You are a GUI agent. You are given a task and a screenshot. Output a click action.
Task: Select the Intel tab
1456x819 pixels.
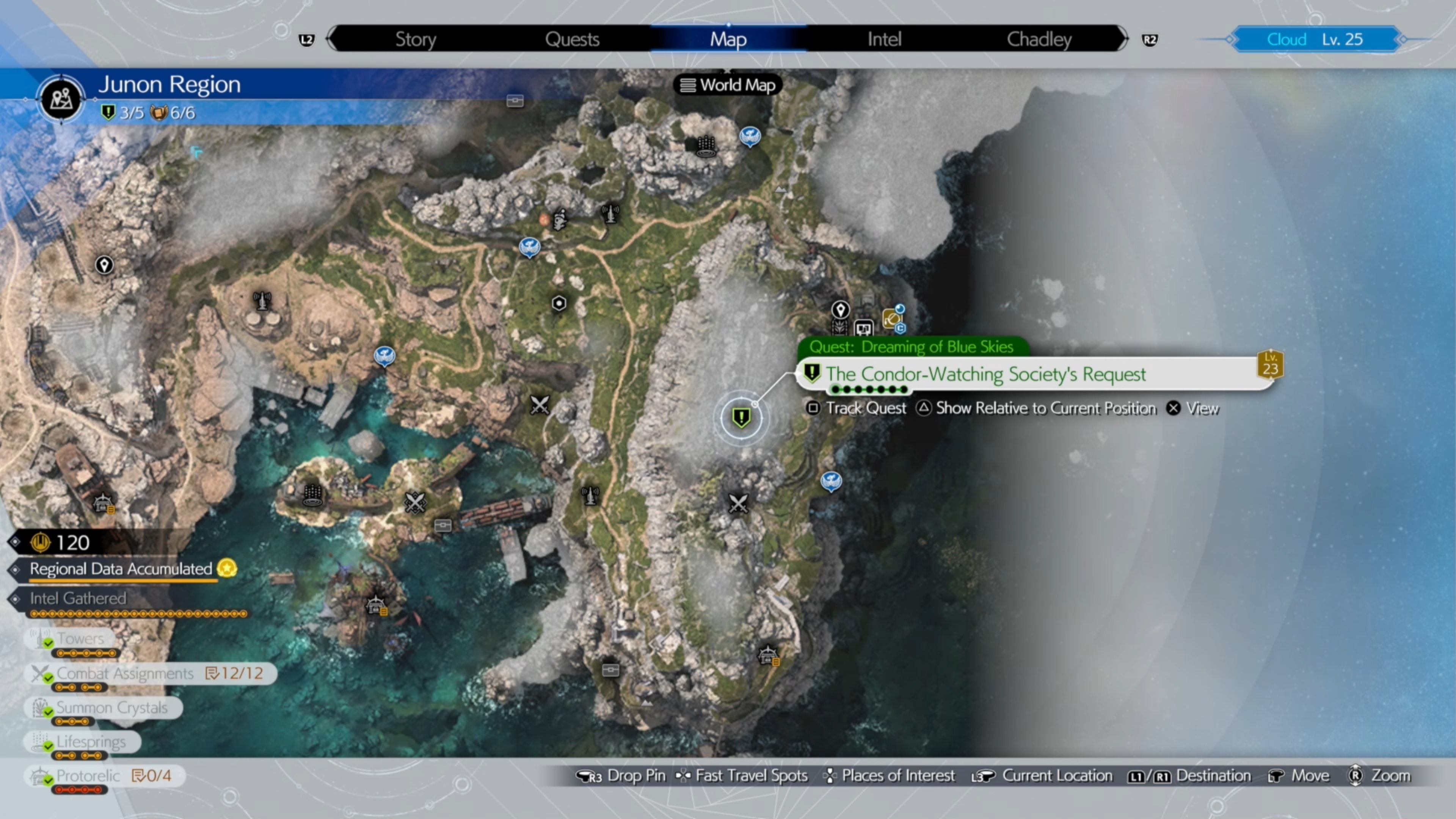click(x=884, y=39)
